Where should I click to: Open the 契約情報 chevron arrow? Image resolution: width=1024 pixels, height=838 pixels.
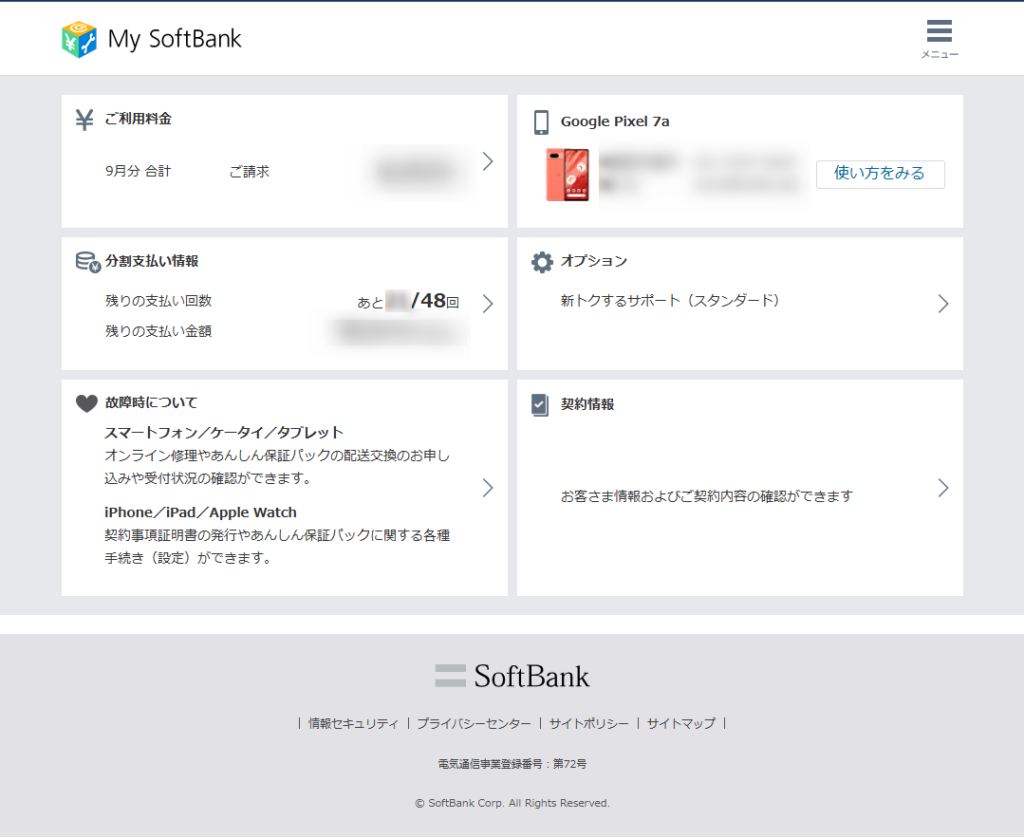point(943,488)
